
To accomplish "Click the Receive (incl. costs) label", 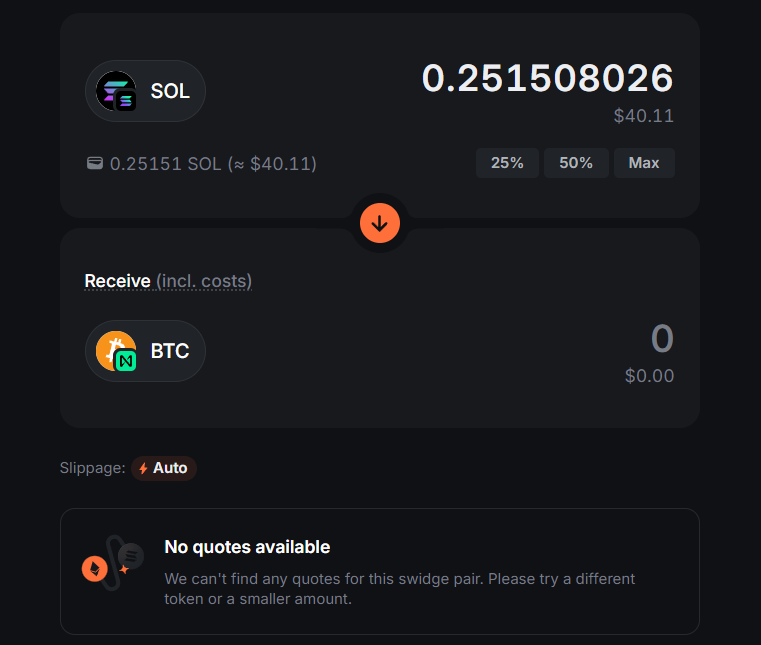I will (x=168, y=281).
